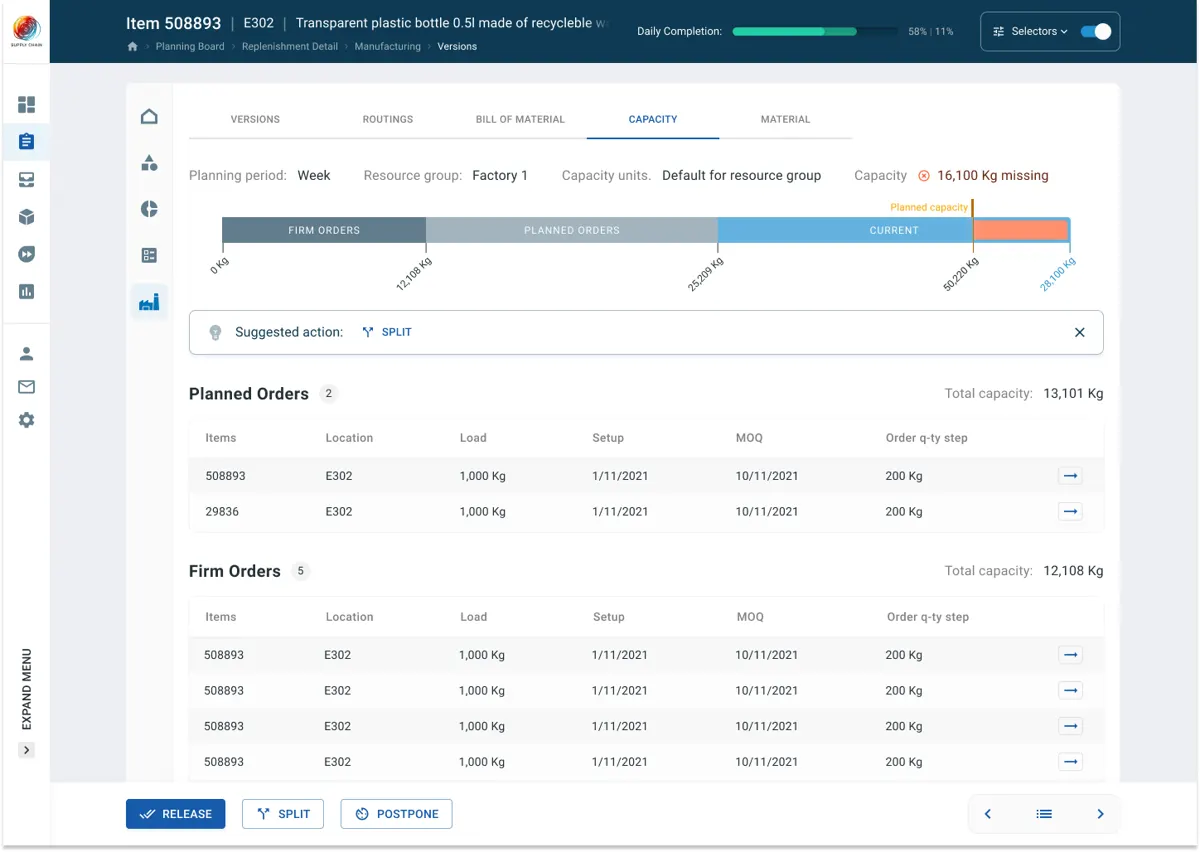Open the user profile icon
Image resolution: width=1200 pixels, height=852 pixels.
coord(27,354)
